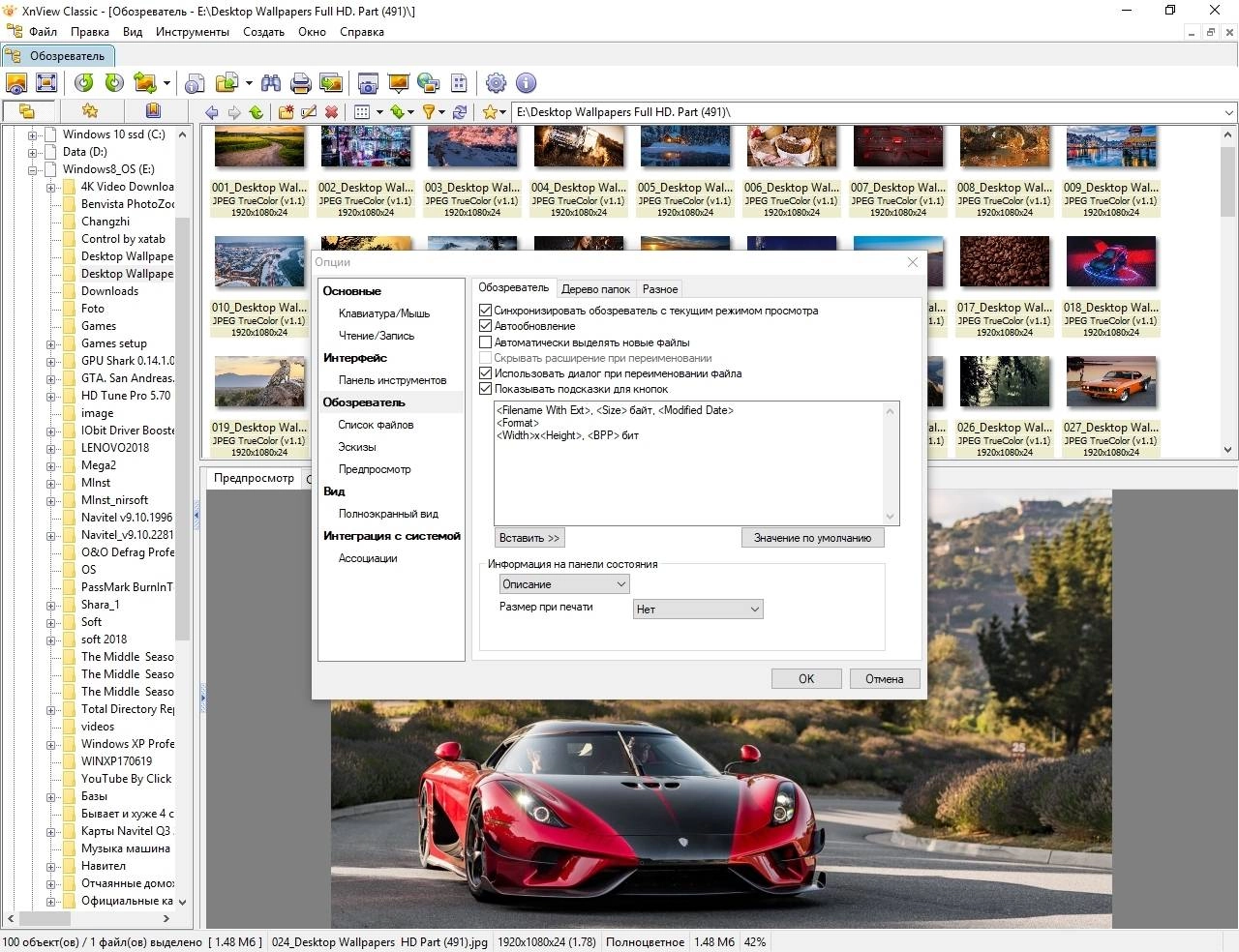Image resolution: width=1239 pixels, height=952 pixels.
Task: Enable 'Автоматически выделять новые файлы'
Action: pos(486,342)
